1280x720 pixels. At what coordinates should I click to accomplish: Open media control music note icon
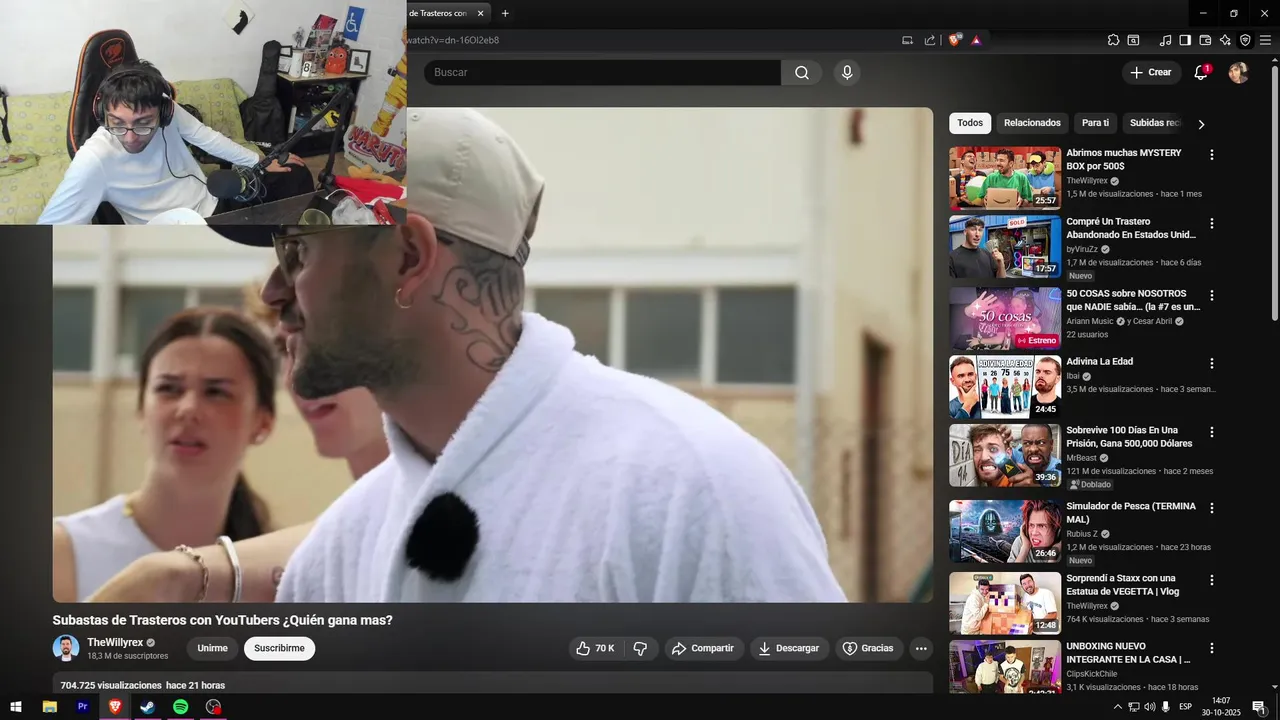pos(1165,40)
